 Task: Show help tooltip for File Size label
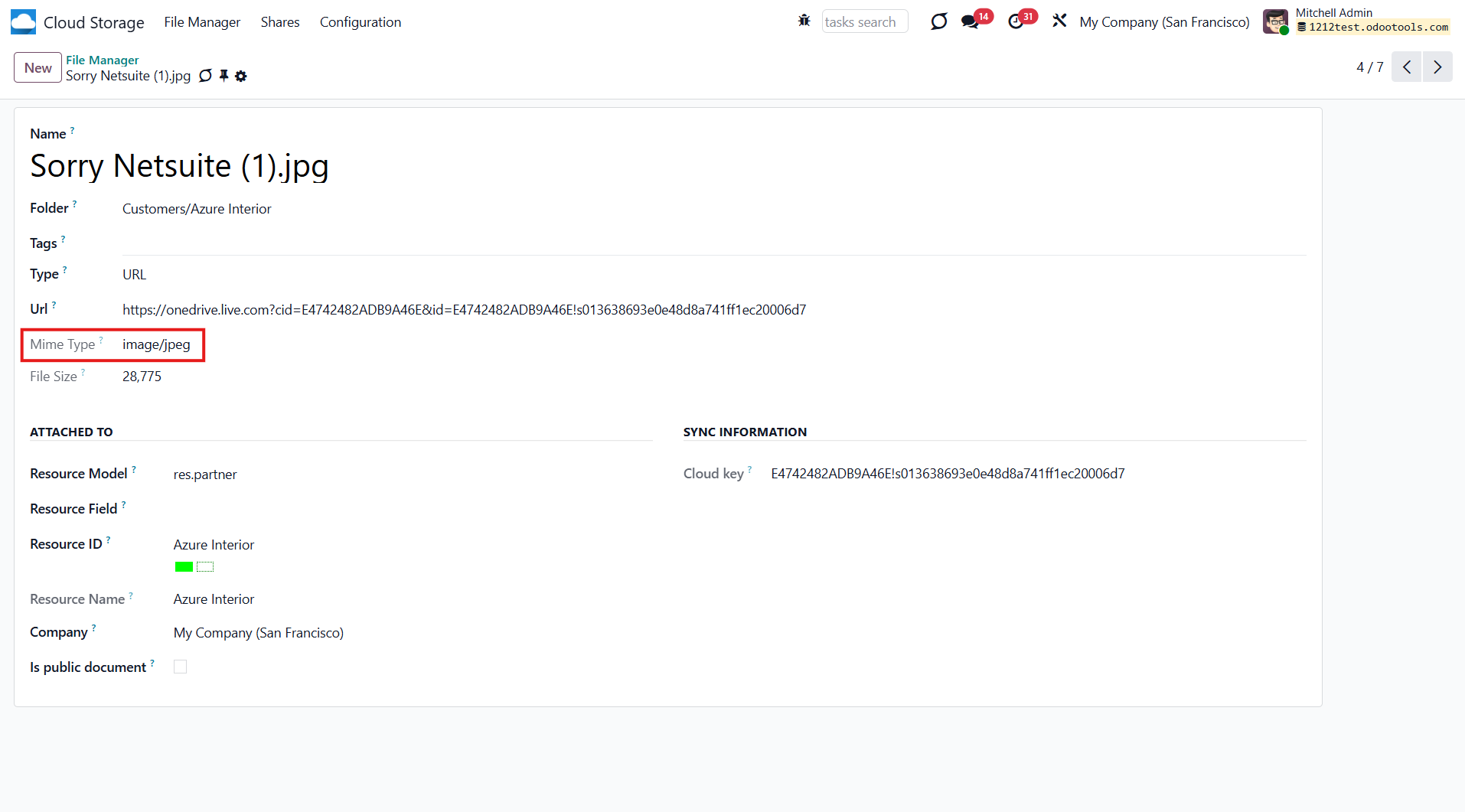(83, 372)
